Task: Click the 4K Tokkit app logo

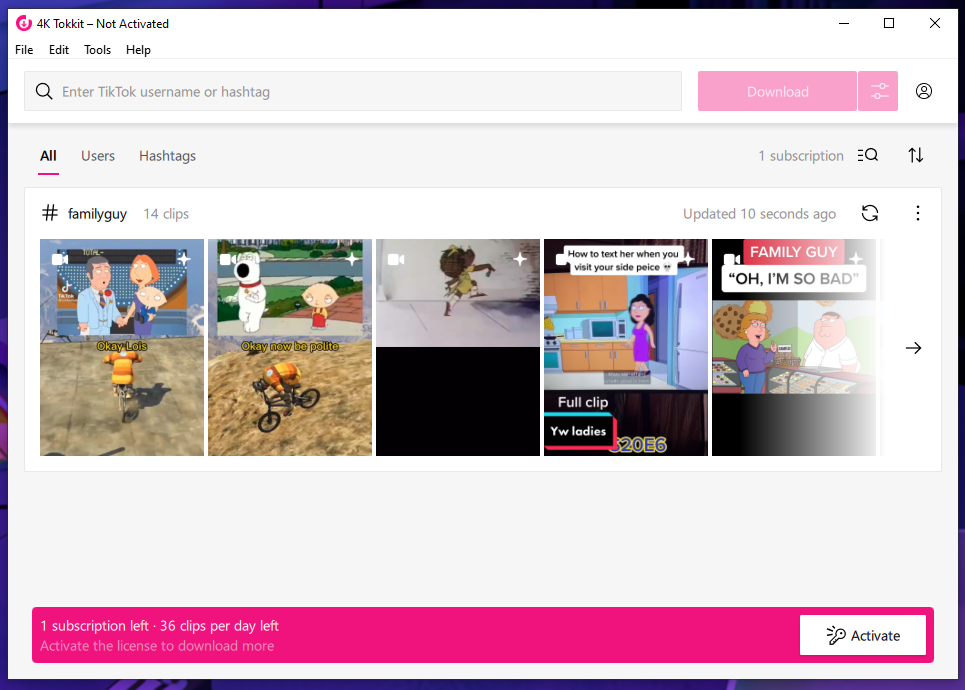Action: 24,23
